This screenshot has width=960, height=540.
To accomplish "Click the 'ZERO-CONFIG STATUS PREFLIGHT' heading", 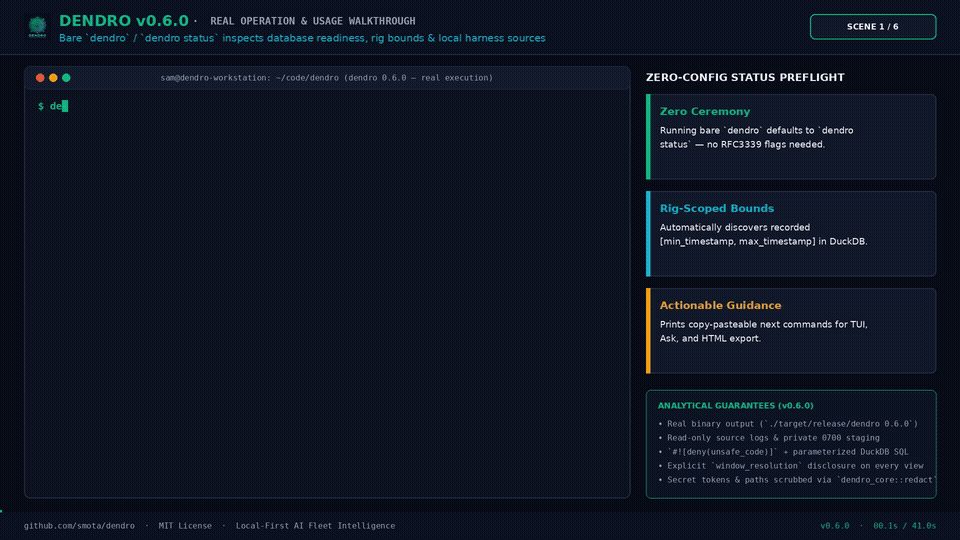I will [x=745, y=78].
